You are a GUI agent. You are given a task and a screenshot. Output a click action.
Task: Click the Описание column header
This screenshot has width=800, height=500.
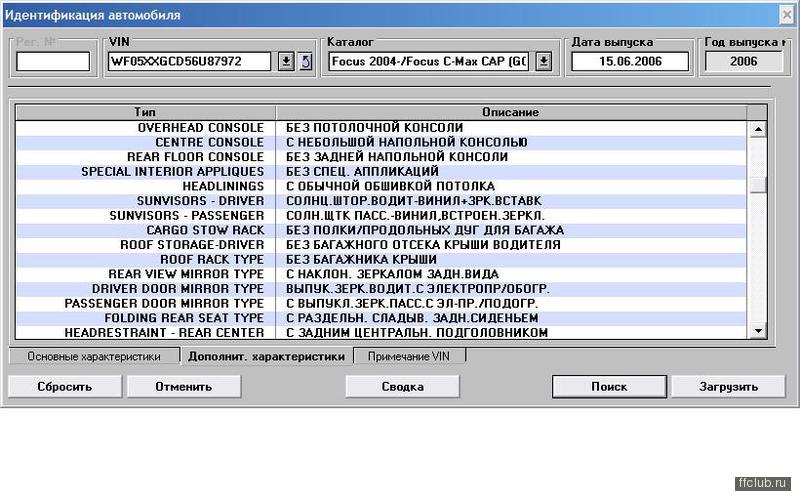click(x=511, y=112)
